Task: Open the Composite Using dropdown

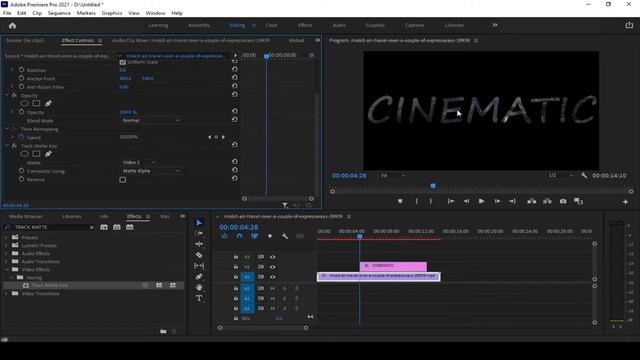Action: tap(151, 171)
